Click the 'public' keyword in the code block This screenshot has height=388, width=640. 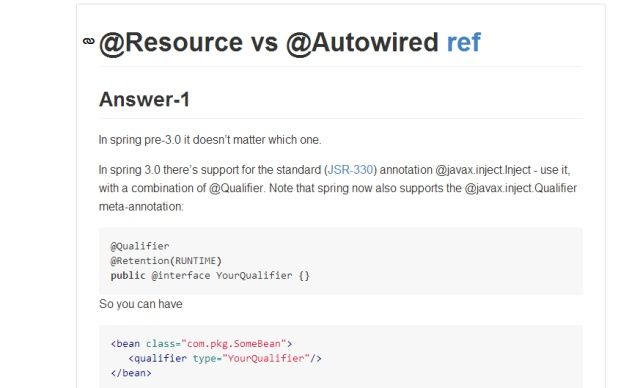[128, 275]
